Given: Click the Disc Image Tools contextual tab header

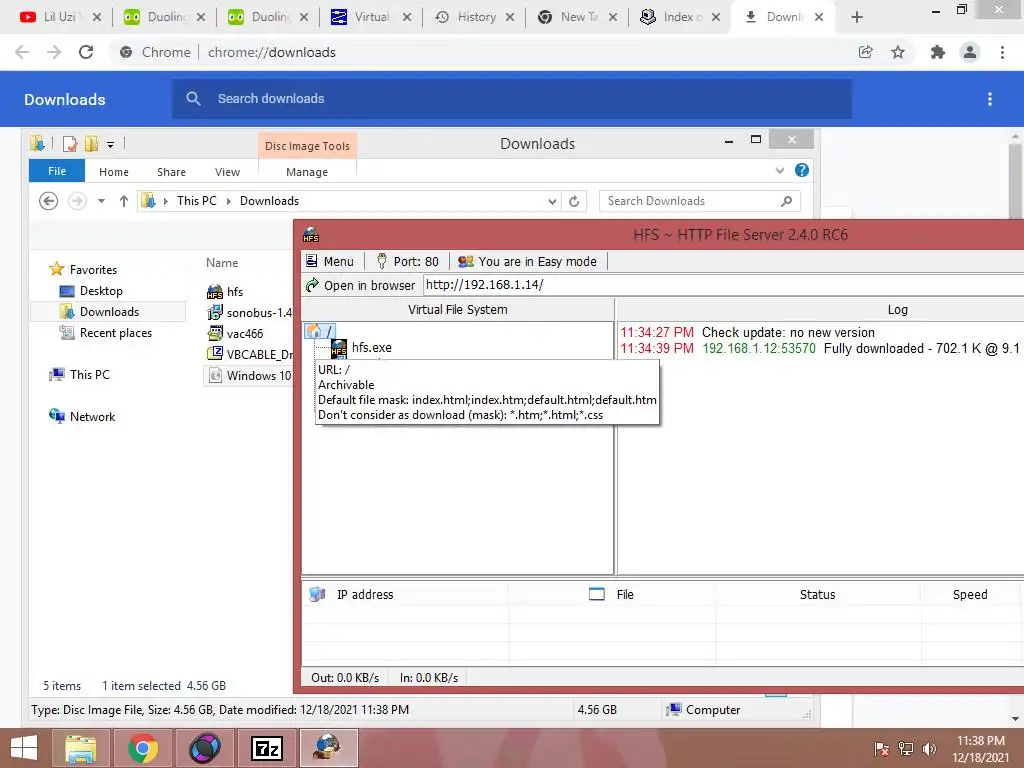Looking at the screenshot, I should coord(307,146).
